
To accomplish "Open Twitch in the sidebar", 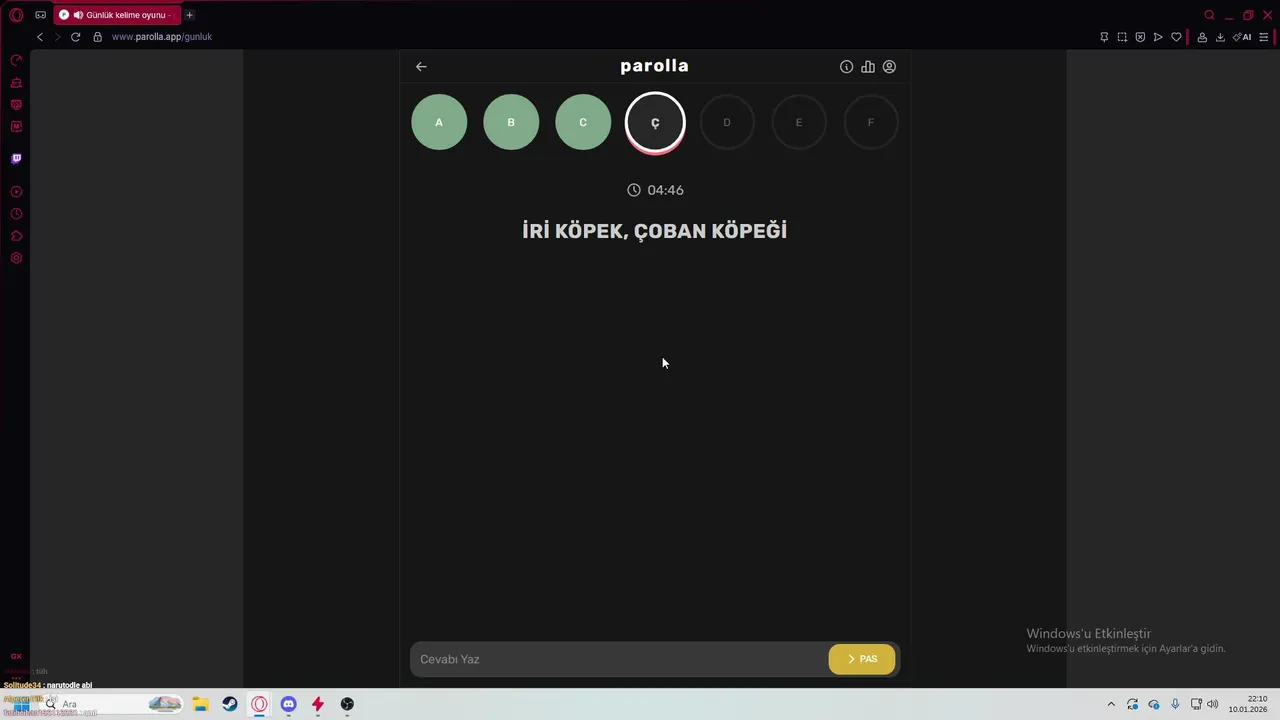I will click(x=16, y=159).
